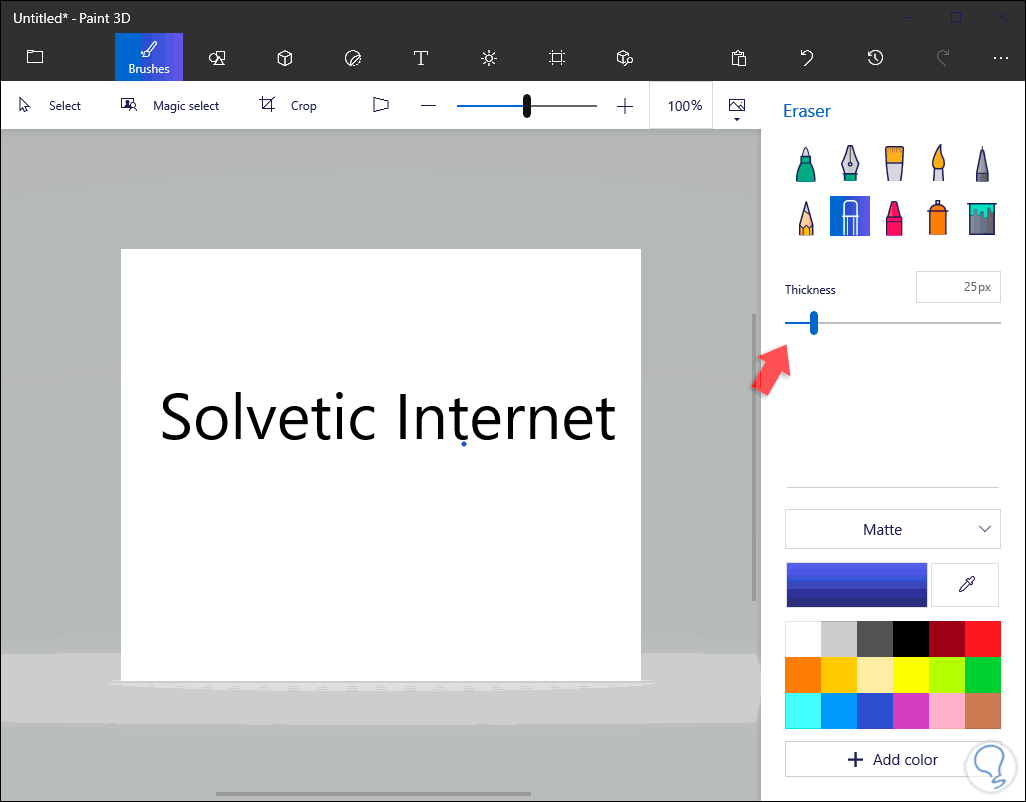Image resolution: width=1026 pixels, height=802 pixels.
Task: Click the Eyedropper color picker
Action: click(x=965, y=585)
